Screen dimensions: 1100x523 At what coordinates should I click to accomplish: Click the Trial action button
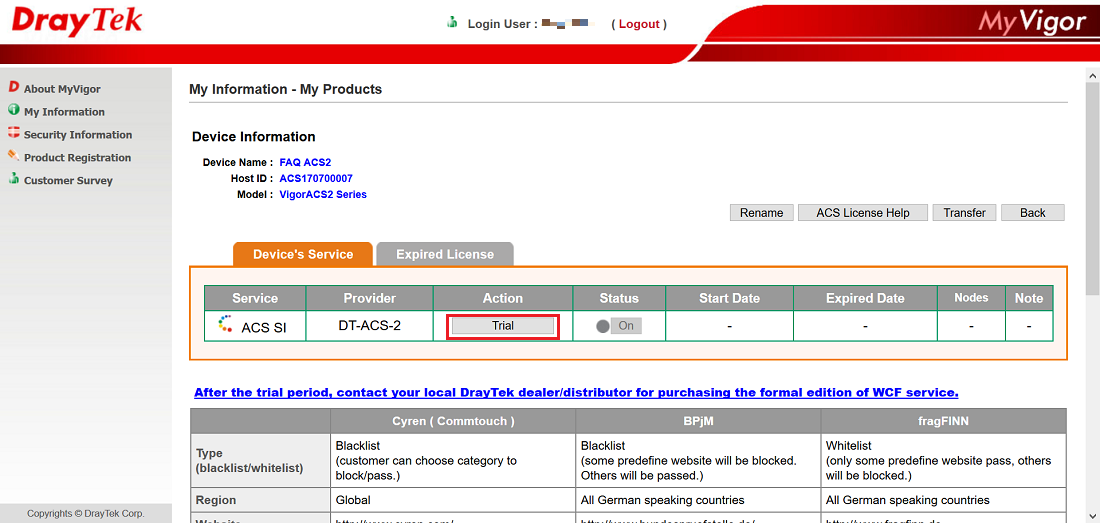pyautogui.click(x=503, y=326)
